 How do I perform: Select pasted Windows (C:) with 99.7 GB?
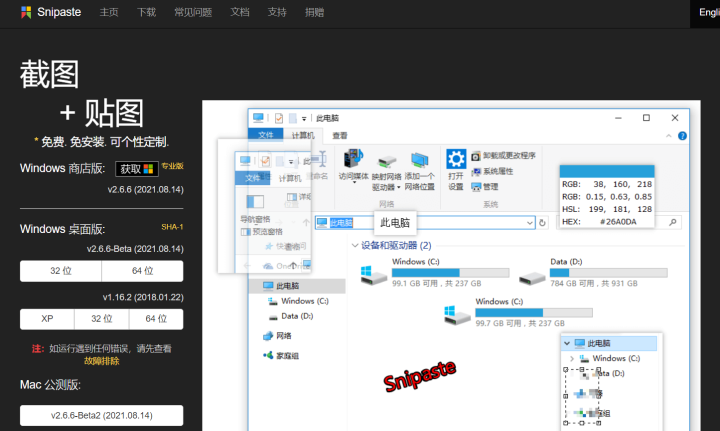tap(518, 312)
